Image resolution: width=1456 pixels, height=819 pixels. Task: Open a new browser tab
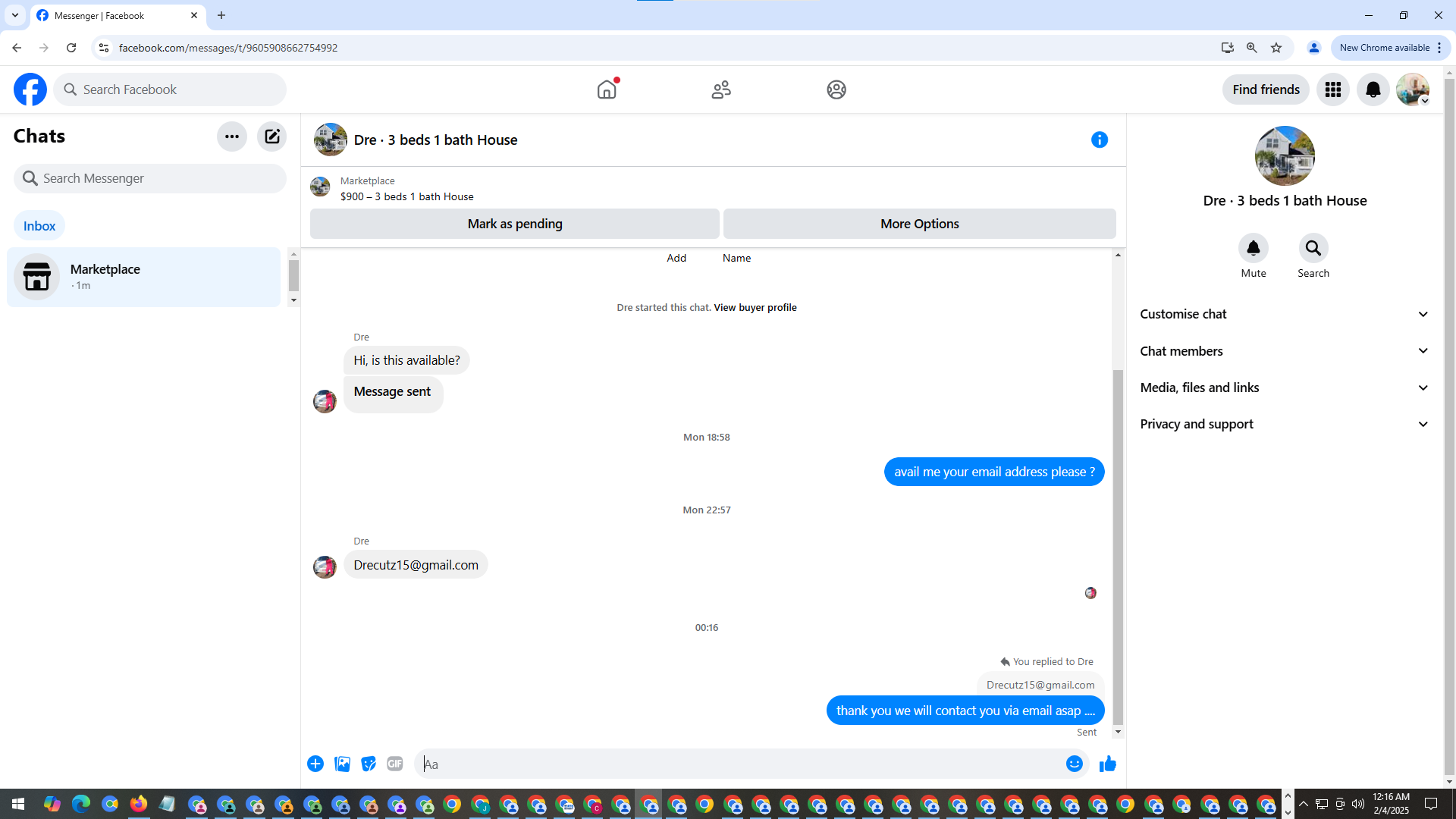[221, 15]
